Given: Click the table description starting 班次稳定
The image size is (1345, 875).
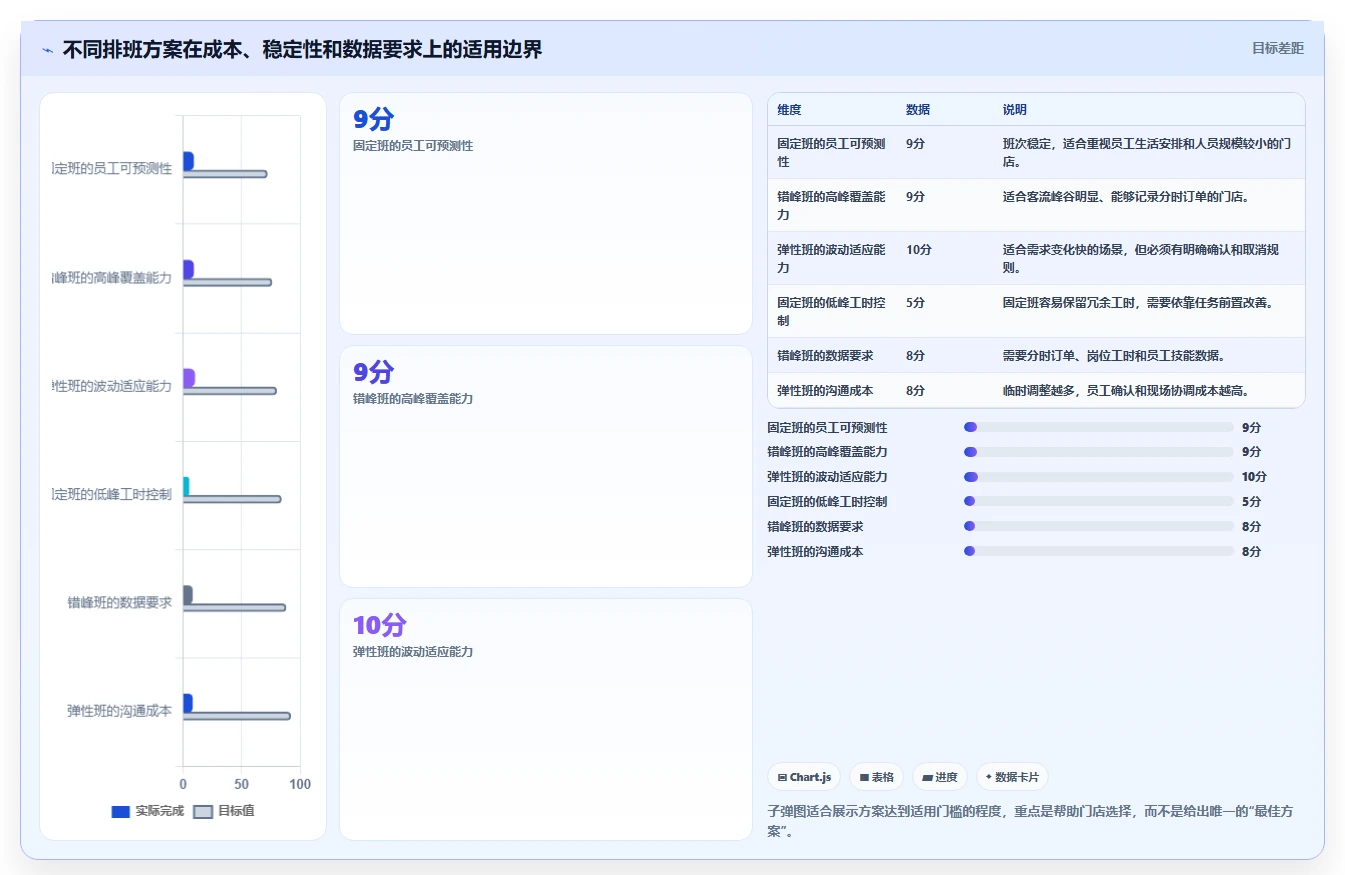Looking at the screenshot, I should 1147,152.
